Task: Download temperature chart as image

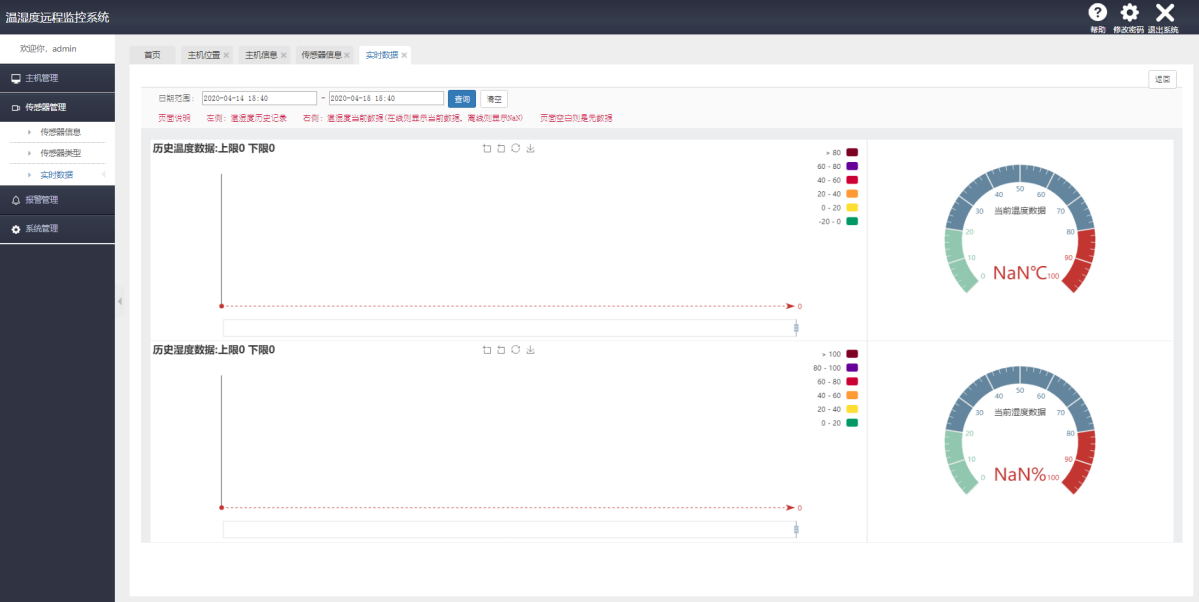Action: click(531, 149)
